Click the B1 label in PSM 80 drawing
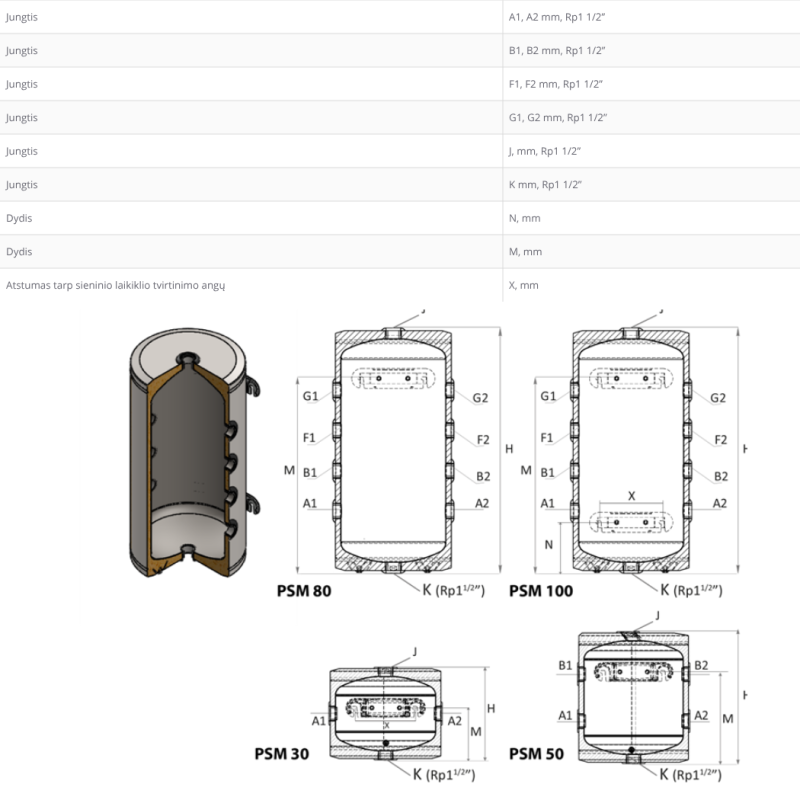The width and height of the screenshot is (800, 800). (310, 472)
